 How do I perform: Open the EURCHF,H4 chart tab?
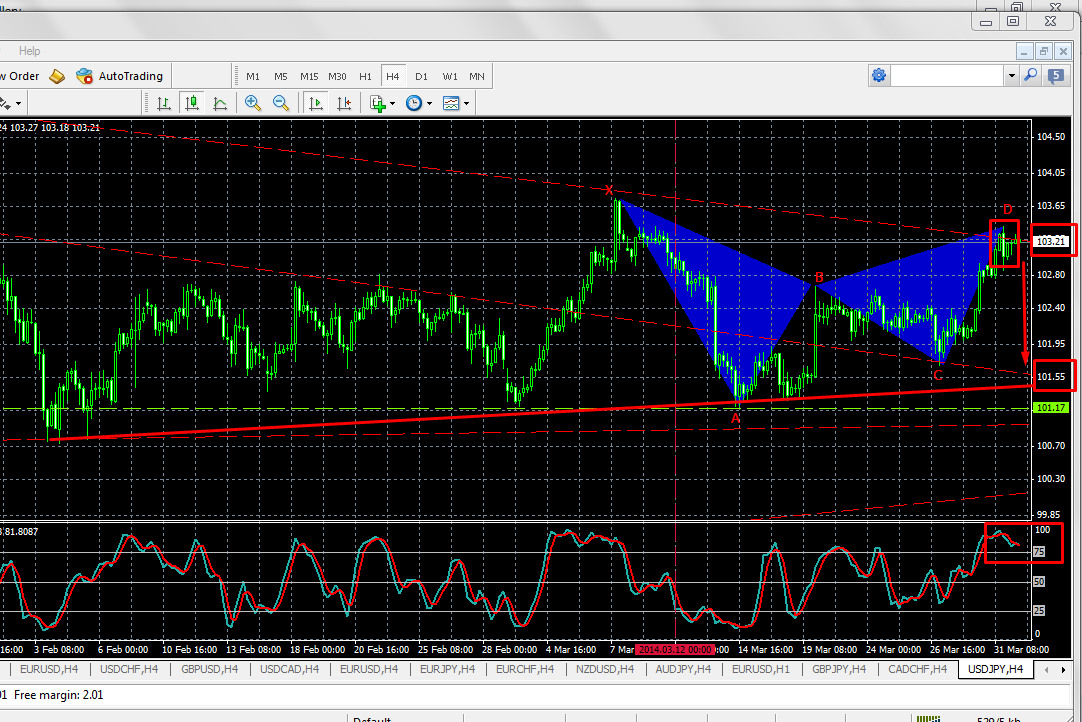525,669
